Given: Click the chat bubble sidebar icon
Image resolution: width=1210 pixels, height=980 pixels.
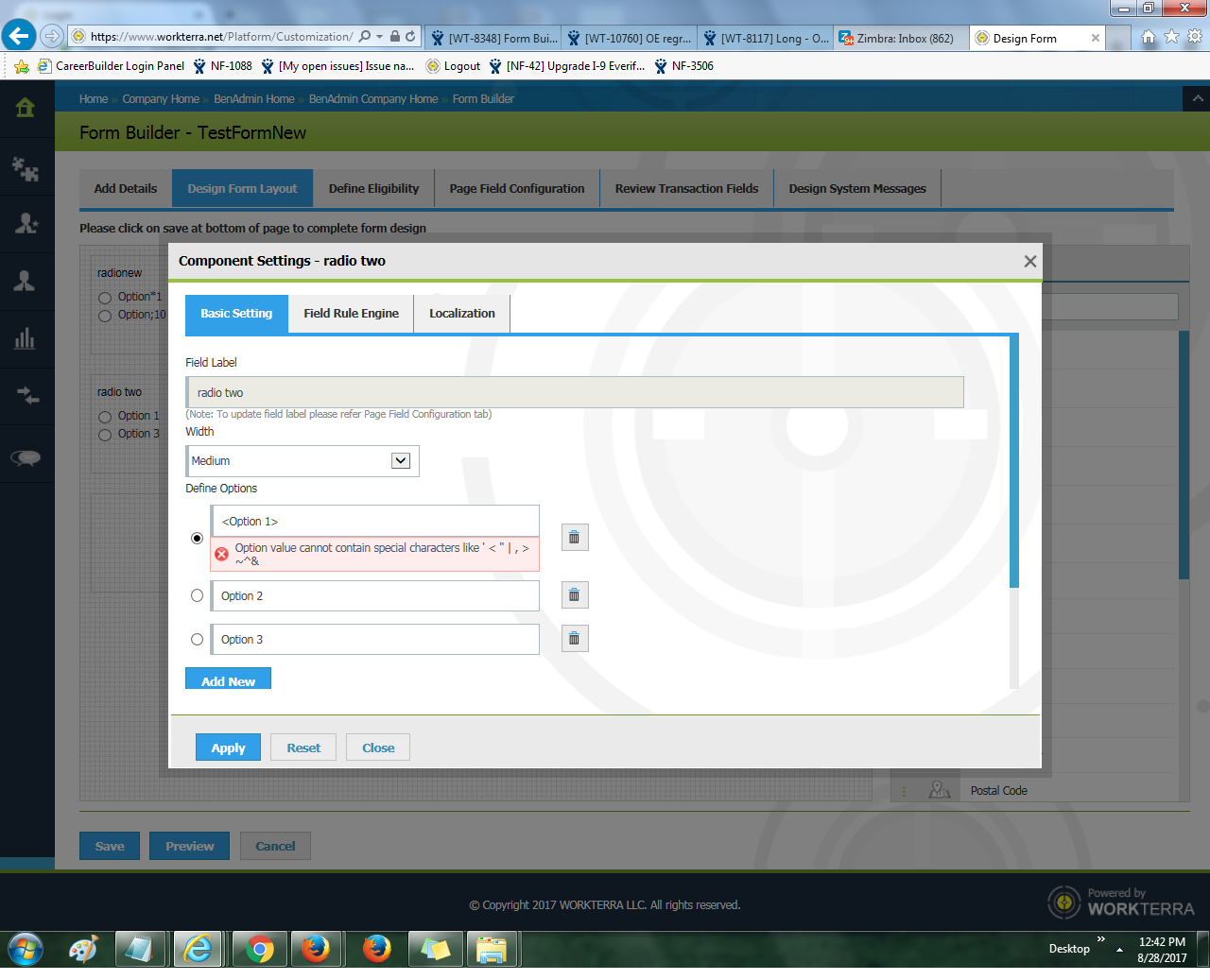Looking at the screenshot, I should click(26, 458).
